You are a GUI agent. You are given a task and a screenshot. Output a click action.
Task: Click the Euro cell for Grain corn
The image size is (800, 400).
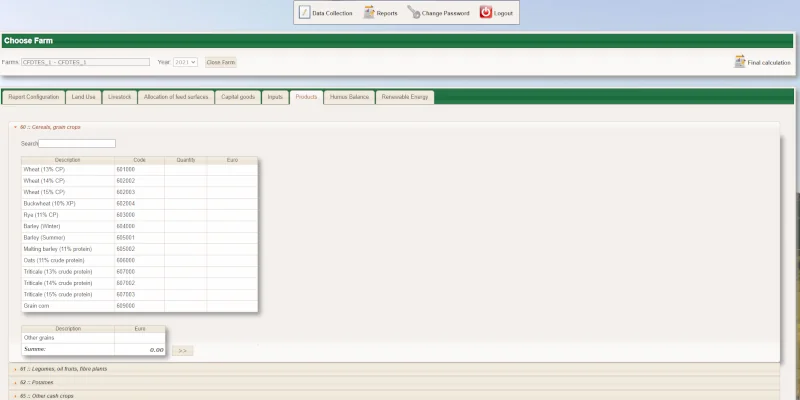[x=232, y=306]
